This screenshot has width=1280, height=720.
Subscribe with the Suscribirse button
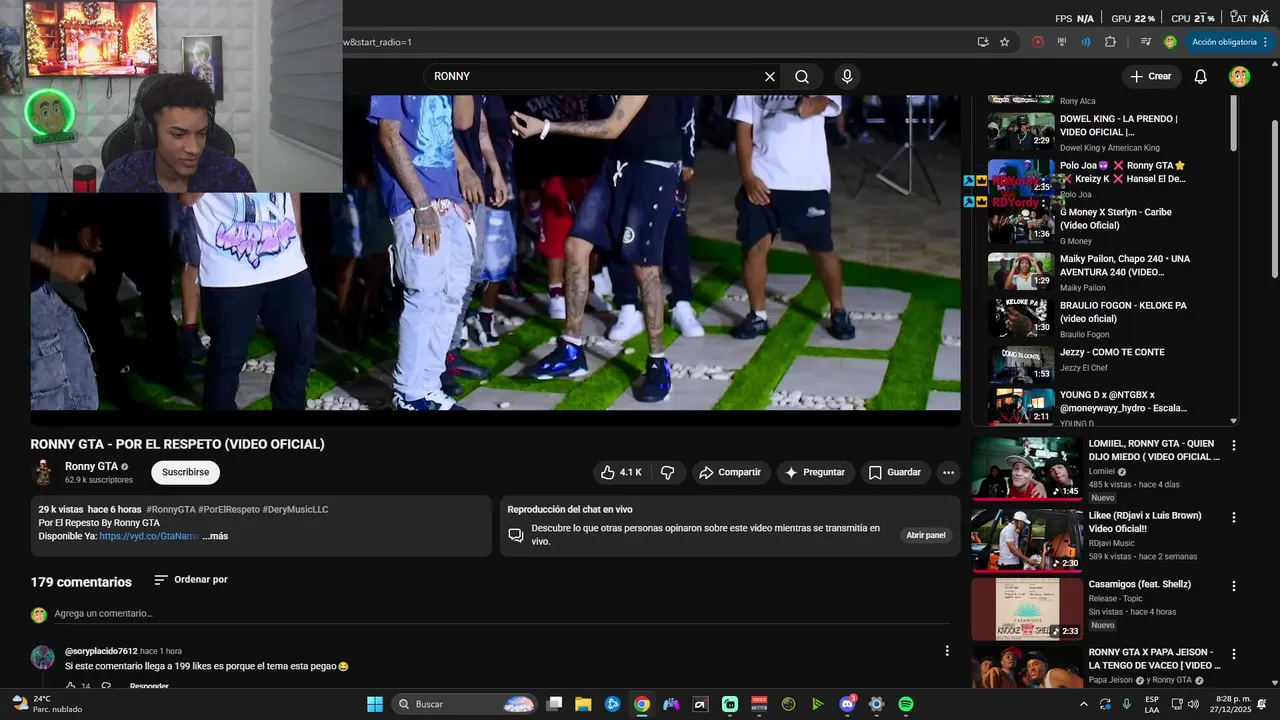coord(185,472)
